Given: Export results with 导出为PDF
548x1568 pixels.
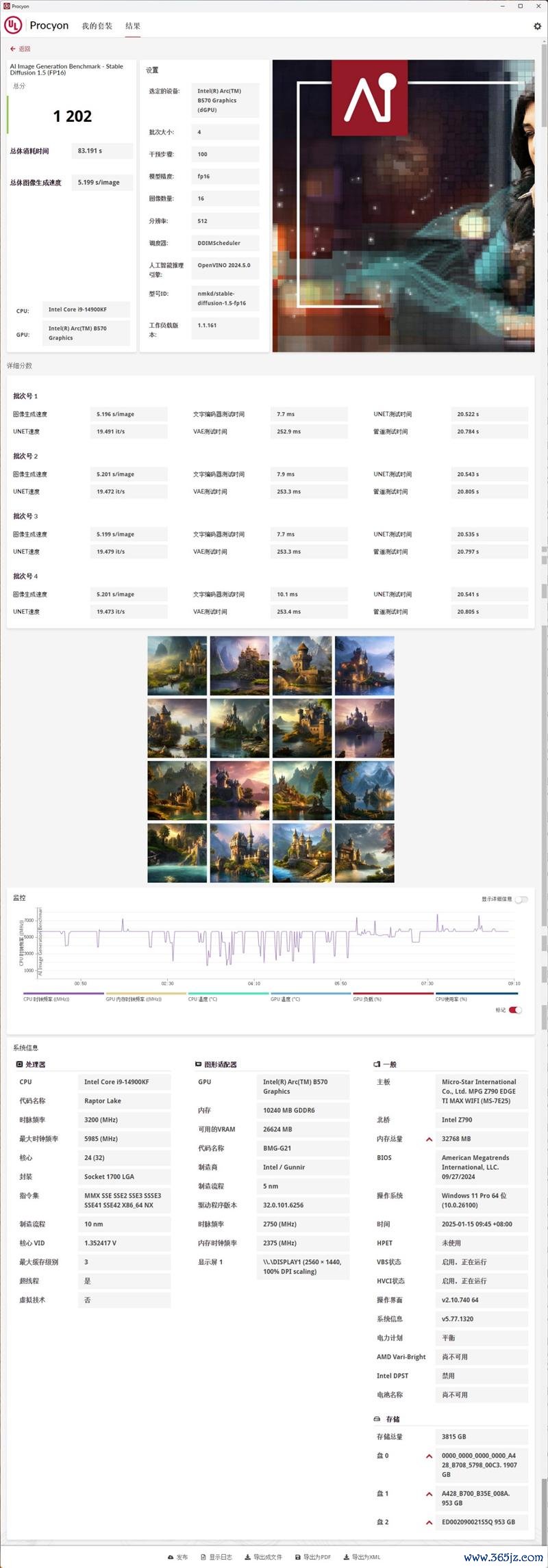Looking at the screenshot, I should point(313,1557).
